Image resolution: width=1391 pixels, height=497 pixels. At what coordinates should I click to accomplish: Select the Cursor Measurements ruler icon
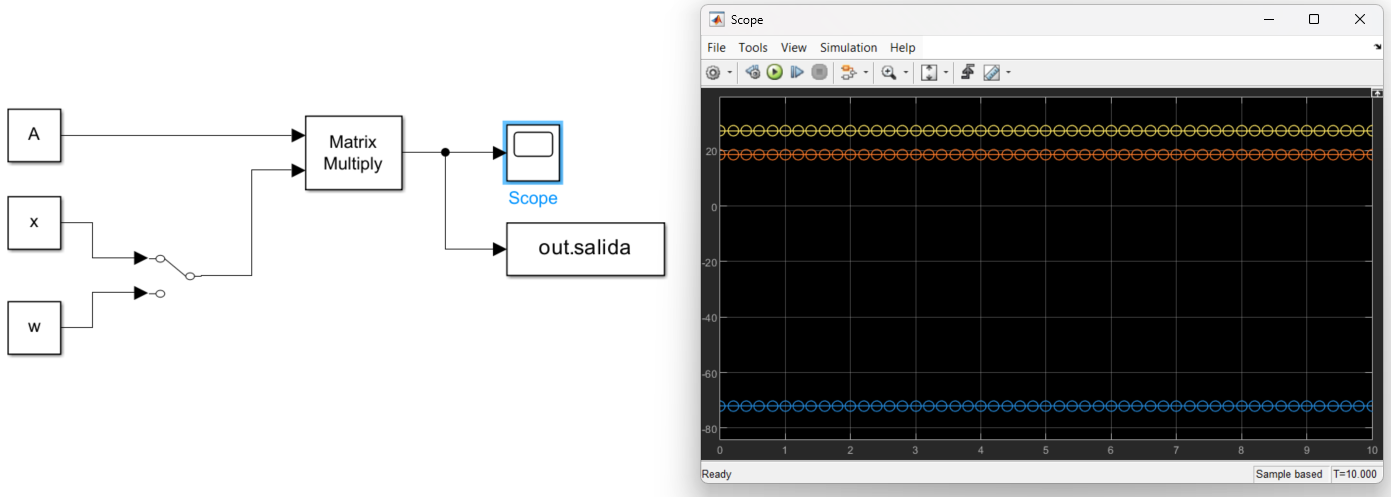991,73
